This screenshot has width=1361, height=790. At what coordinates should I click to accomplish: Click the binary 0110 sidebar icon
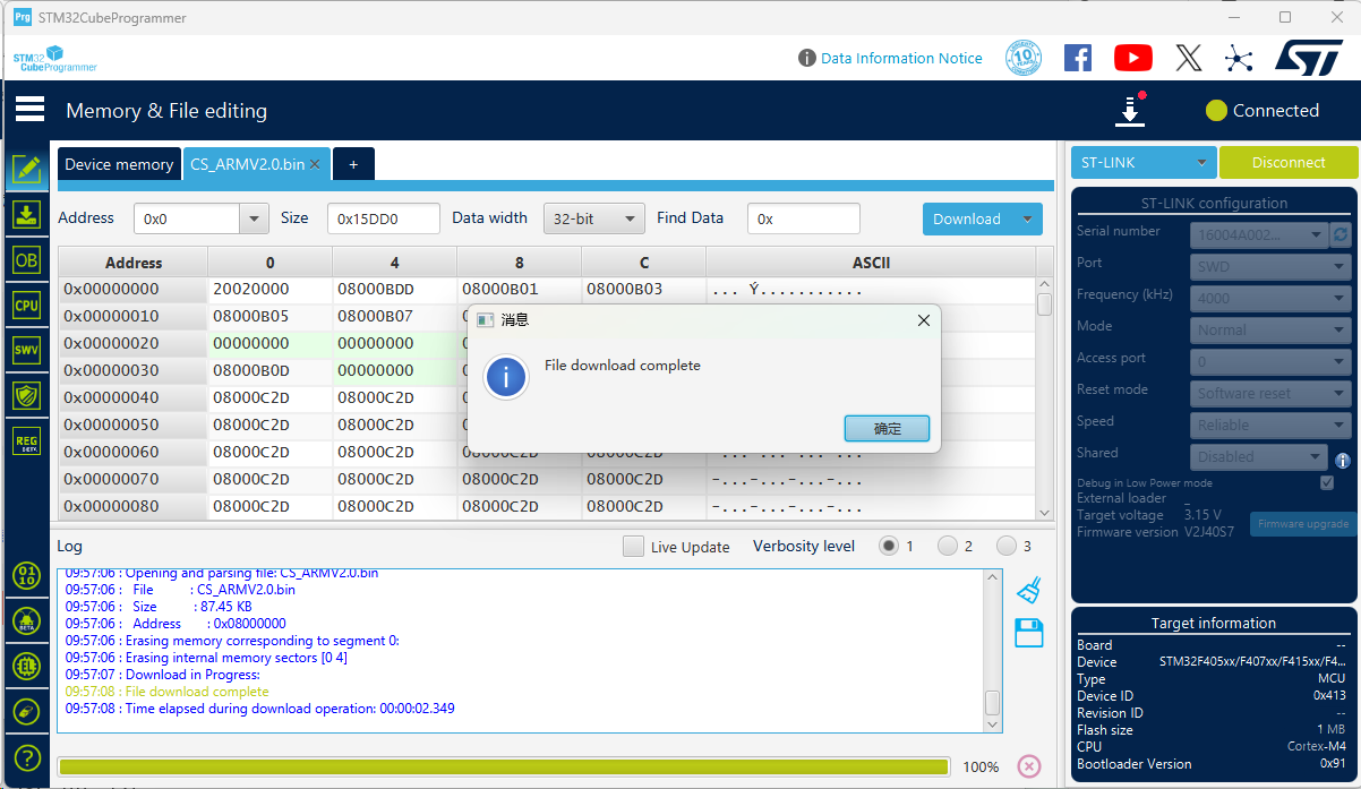pos(26,575)
